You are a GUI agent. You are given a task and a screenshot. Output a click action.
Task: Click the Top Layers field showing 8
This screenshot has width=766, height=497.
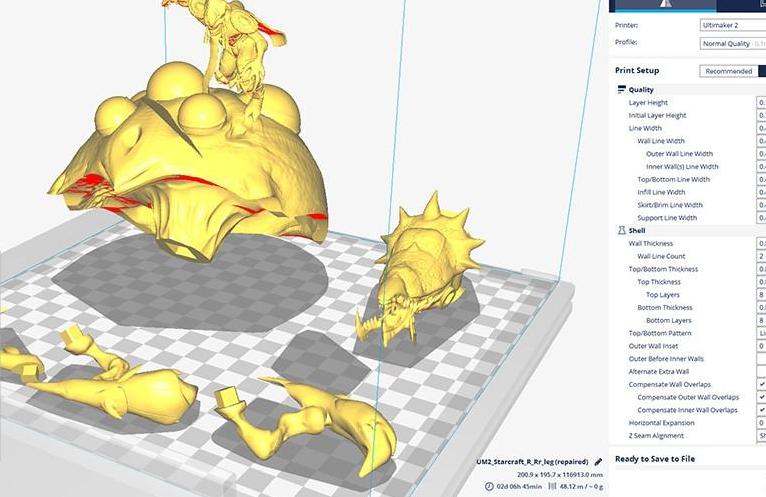[761, 295]
